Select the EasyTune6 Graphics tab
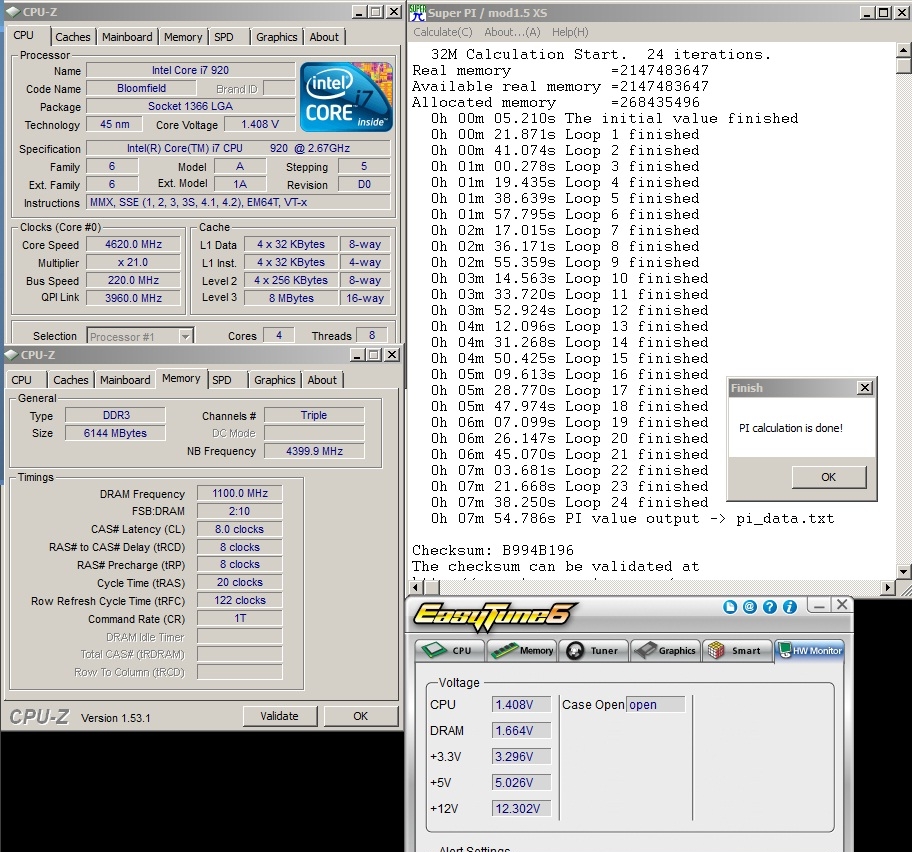Viewport: 912px width, 852px height. pyautogui.click(x=665, y=650)
